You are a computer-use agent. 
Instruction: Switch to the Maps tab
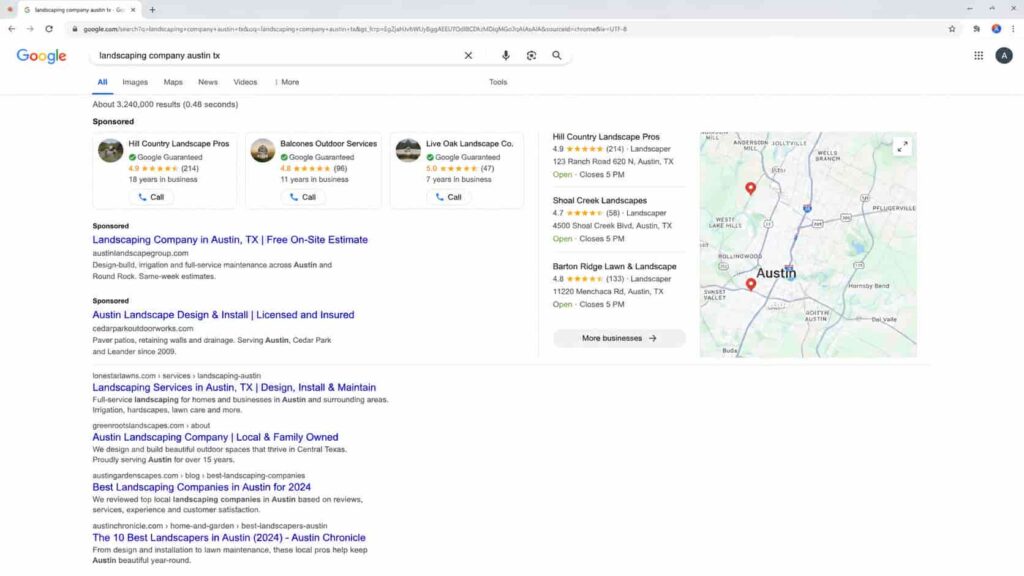click(173, 82)
